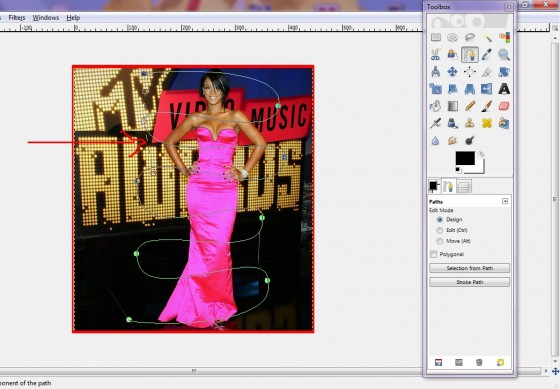Switch to Edit (Ctrl) mode
560x389 pixels.
click(x=440, y=230)
